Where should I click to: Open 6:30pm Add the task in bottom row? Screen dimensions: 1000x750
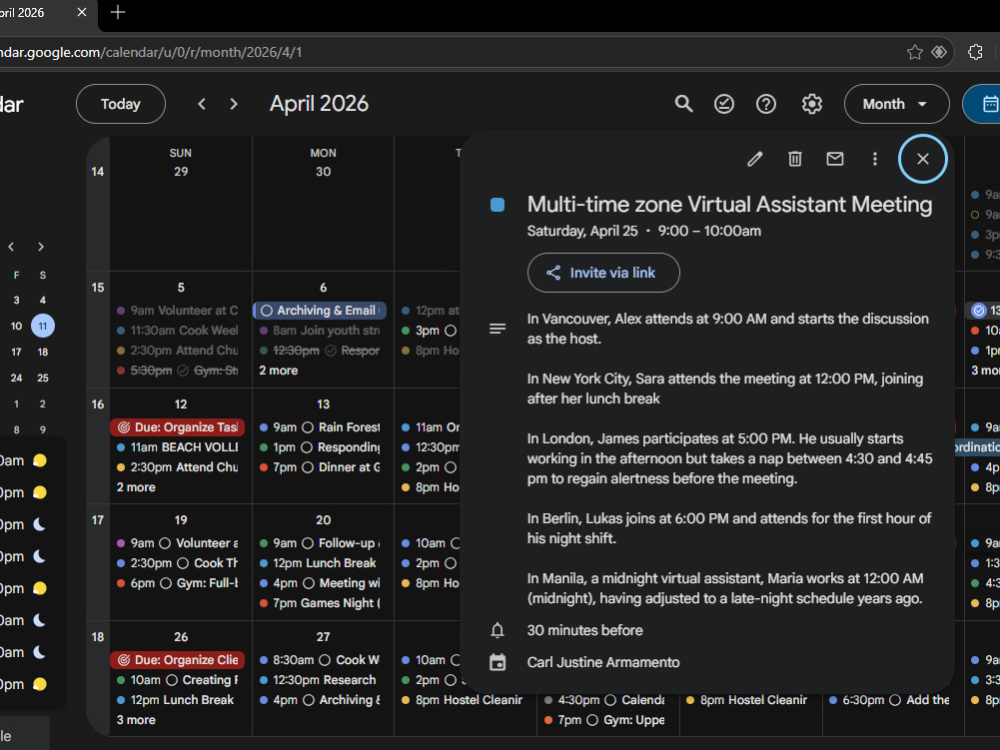(890, 700)
